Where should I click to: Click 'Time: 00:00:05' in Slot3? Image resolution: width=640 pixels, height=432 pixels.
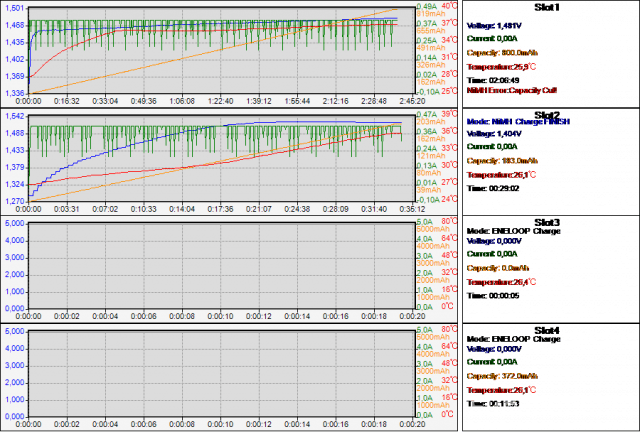(493, 296)
